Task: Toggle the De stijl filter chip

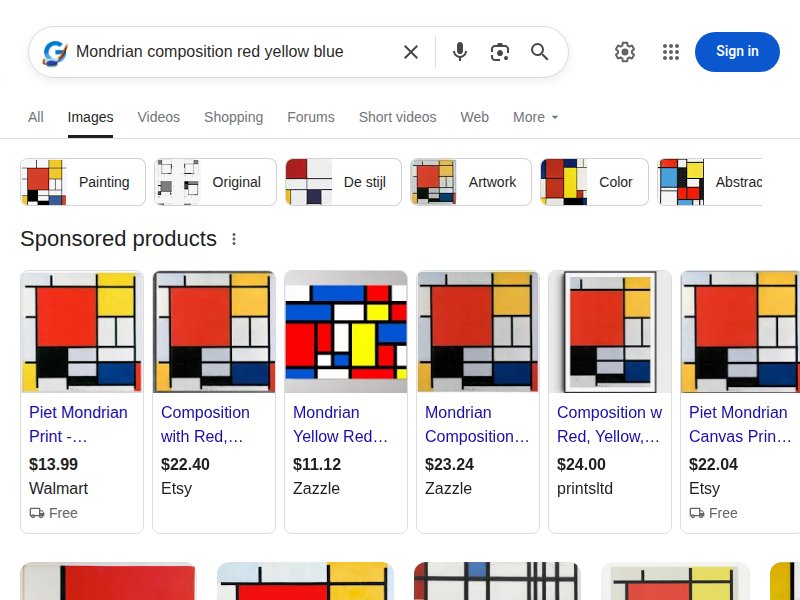Action: (343, 182)
